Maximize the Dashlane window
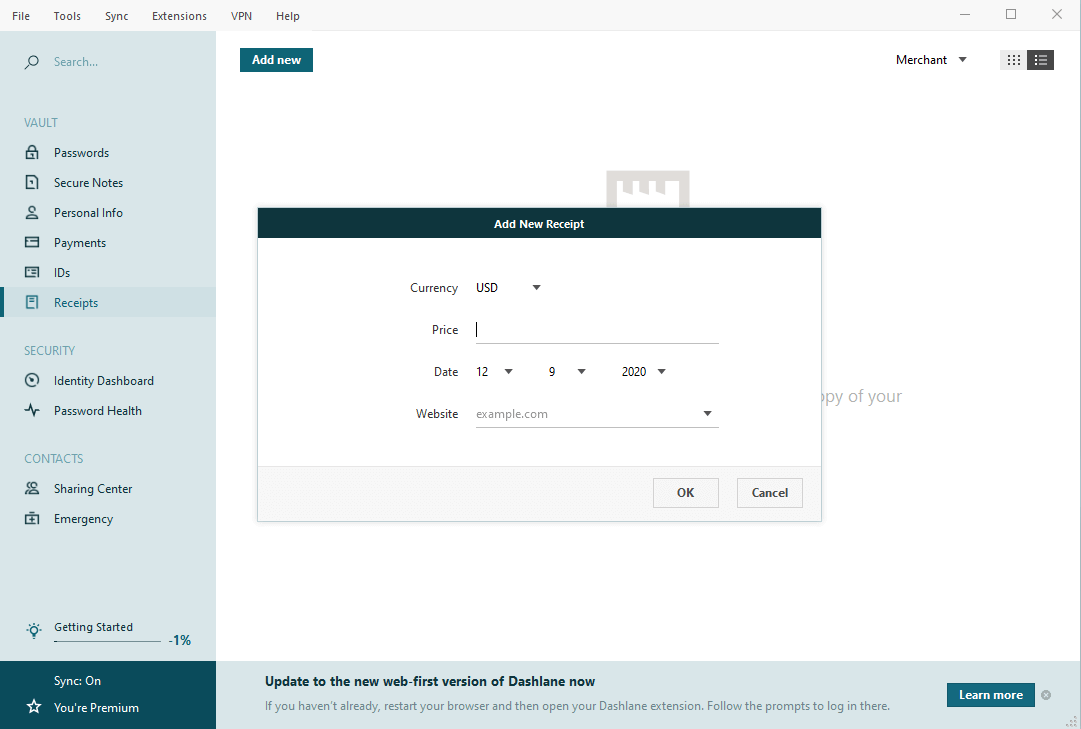1081x729 pixels. [1011, 14]
